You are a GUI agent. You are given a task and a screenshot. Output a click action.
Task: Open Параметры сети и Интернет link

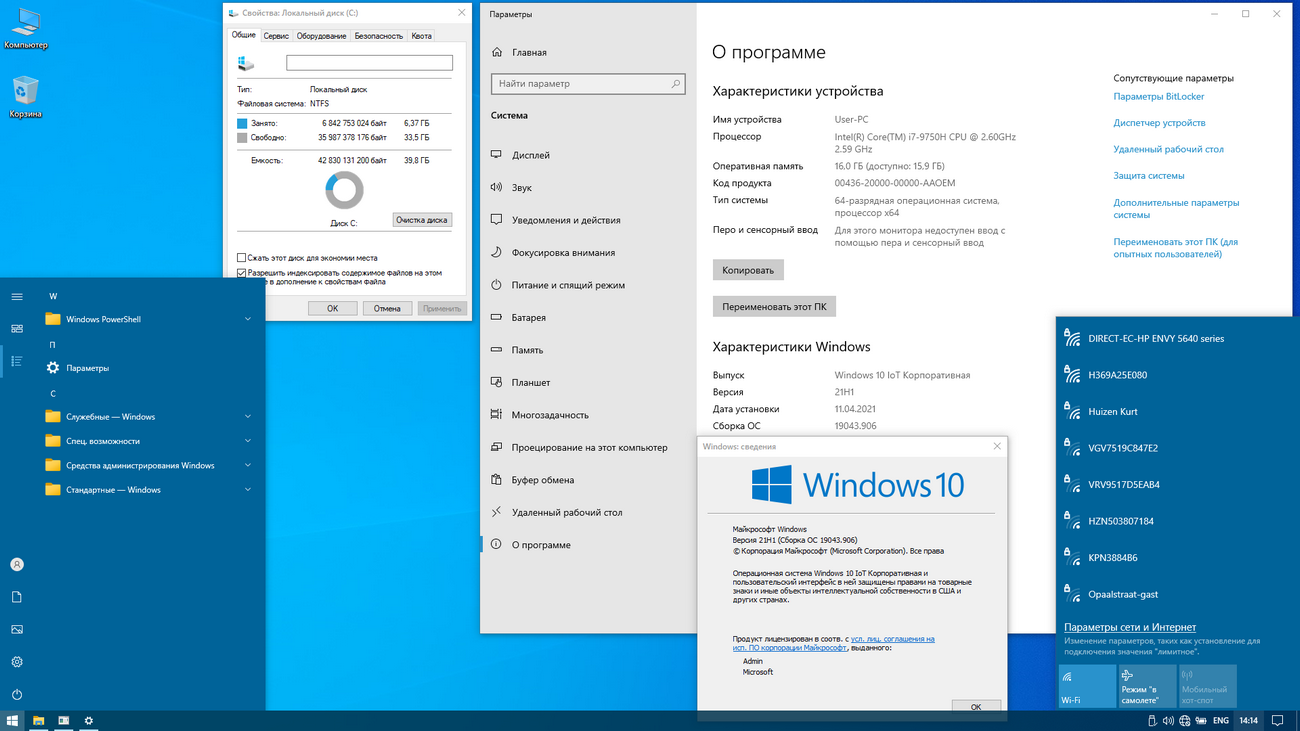[1130, 627]
